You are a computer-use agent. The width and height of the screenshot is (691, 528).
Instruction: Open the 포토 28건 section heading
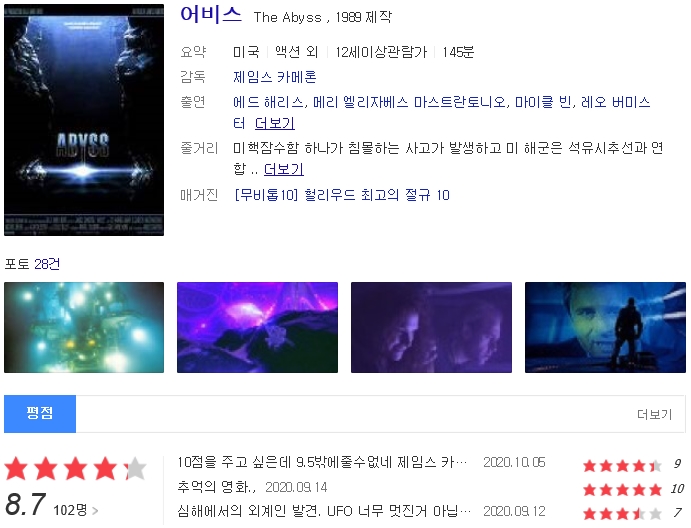click(32, 264)
